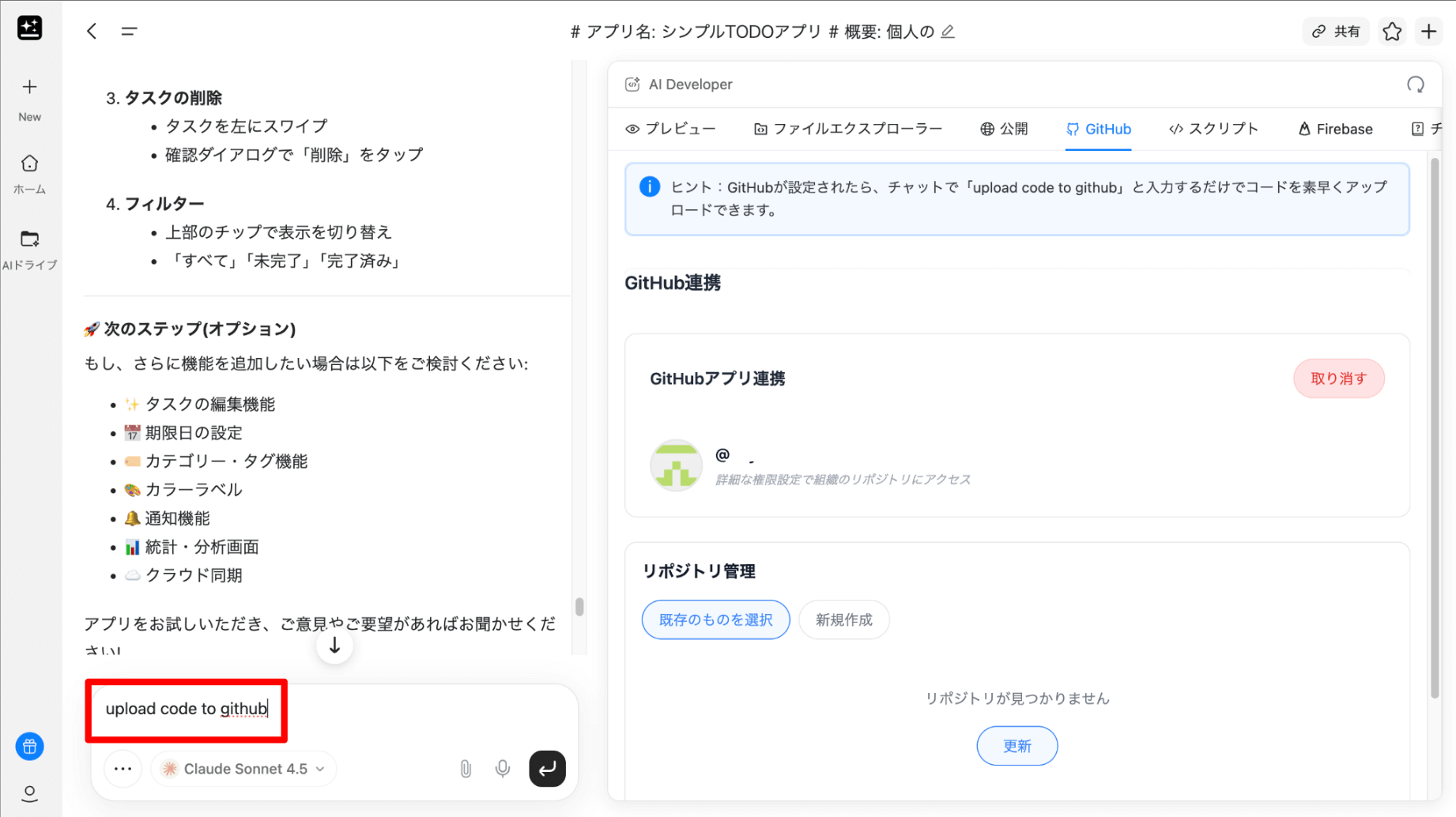Bookmark project with the star icon
This screenshot has height=817, width=1456.
[x=1392, y=32]
